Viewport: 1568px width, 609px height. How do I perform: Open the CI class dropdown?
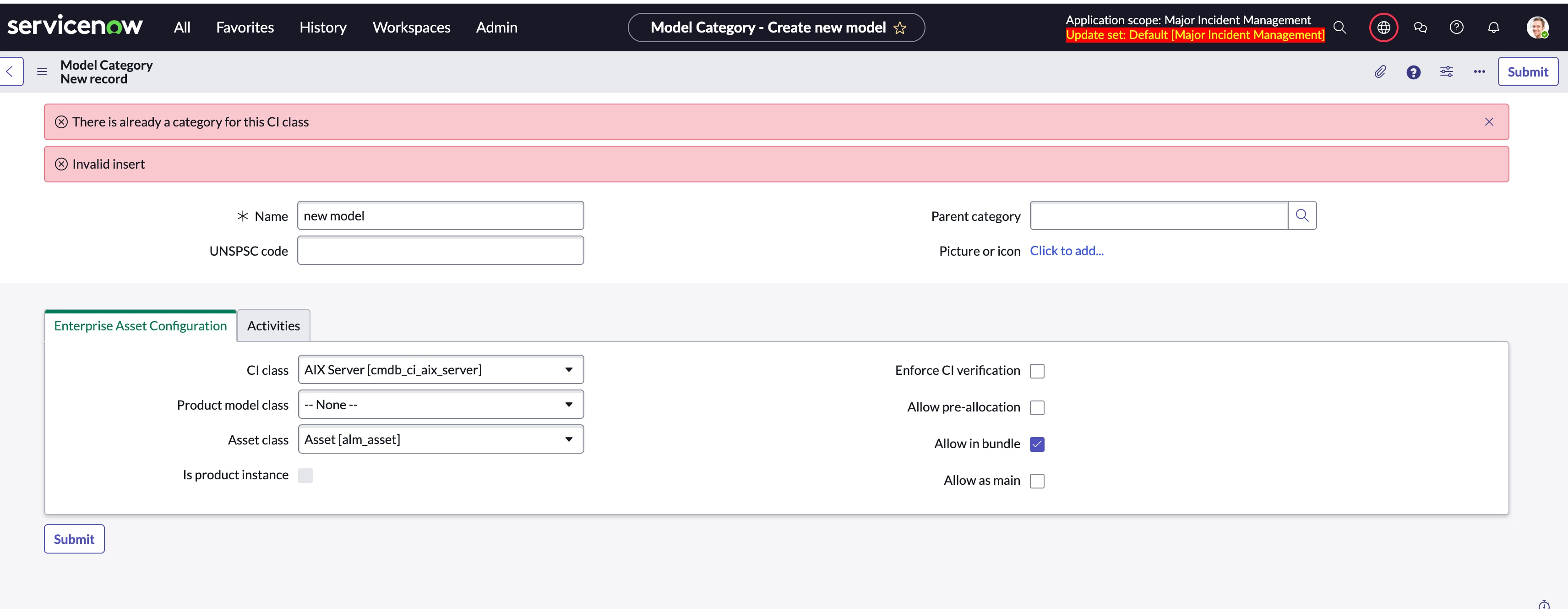pos(441,370)
